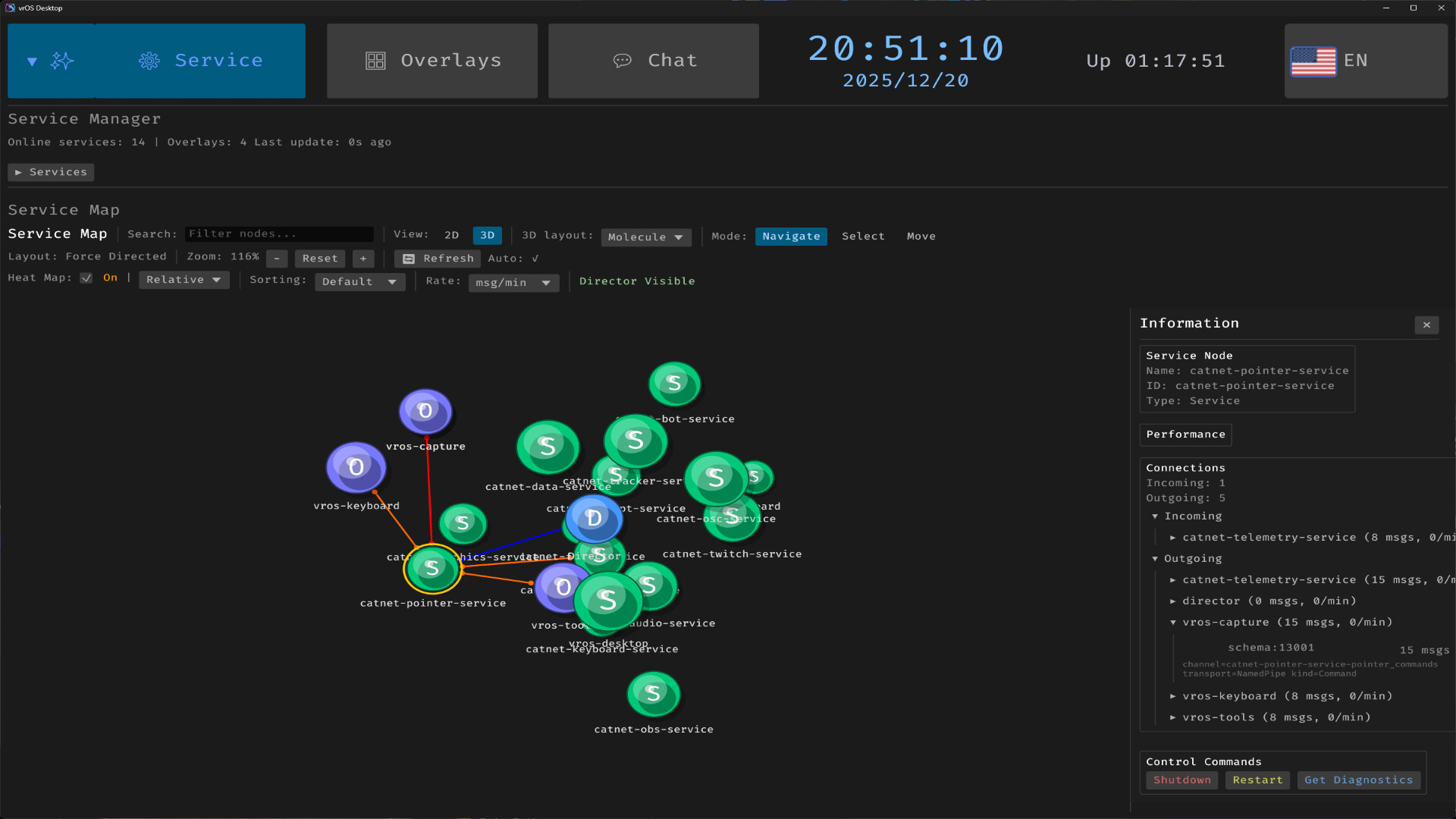Open the Molecule 3D layout dropdown

tap(645, 237)
